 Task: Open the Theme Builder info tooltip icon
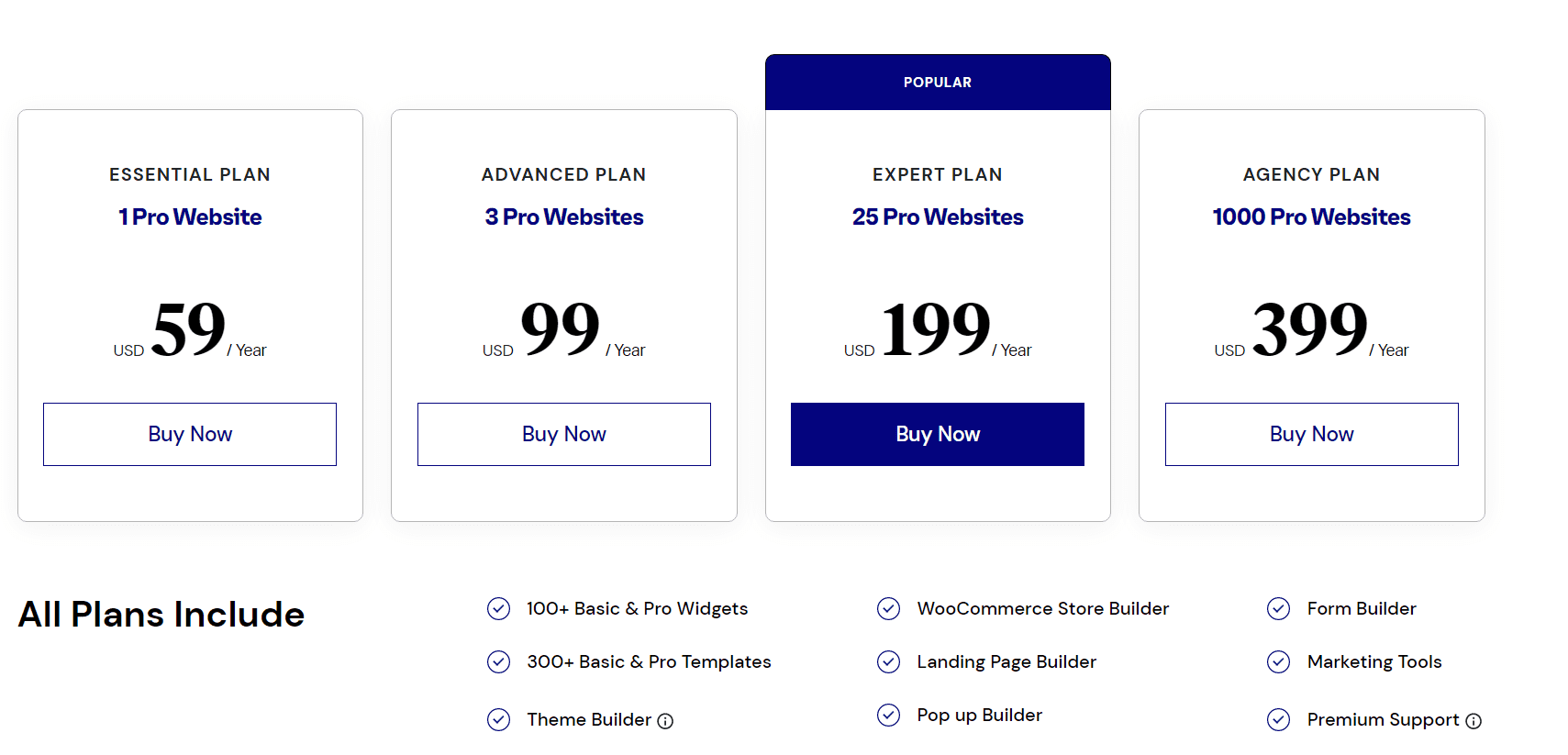pyautogui.click(x=665, y=721)
